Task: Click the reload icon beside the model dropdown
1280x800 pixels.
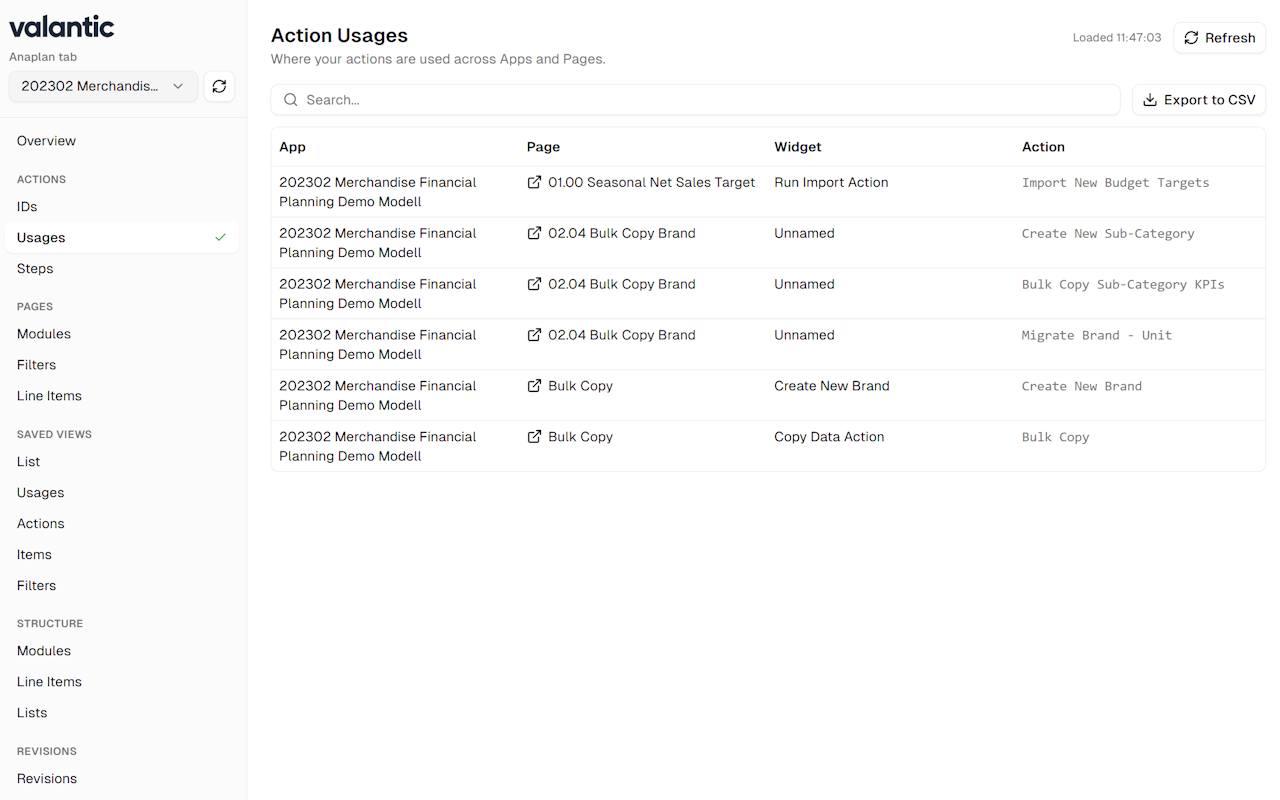Action: pos(219,86)
